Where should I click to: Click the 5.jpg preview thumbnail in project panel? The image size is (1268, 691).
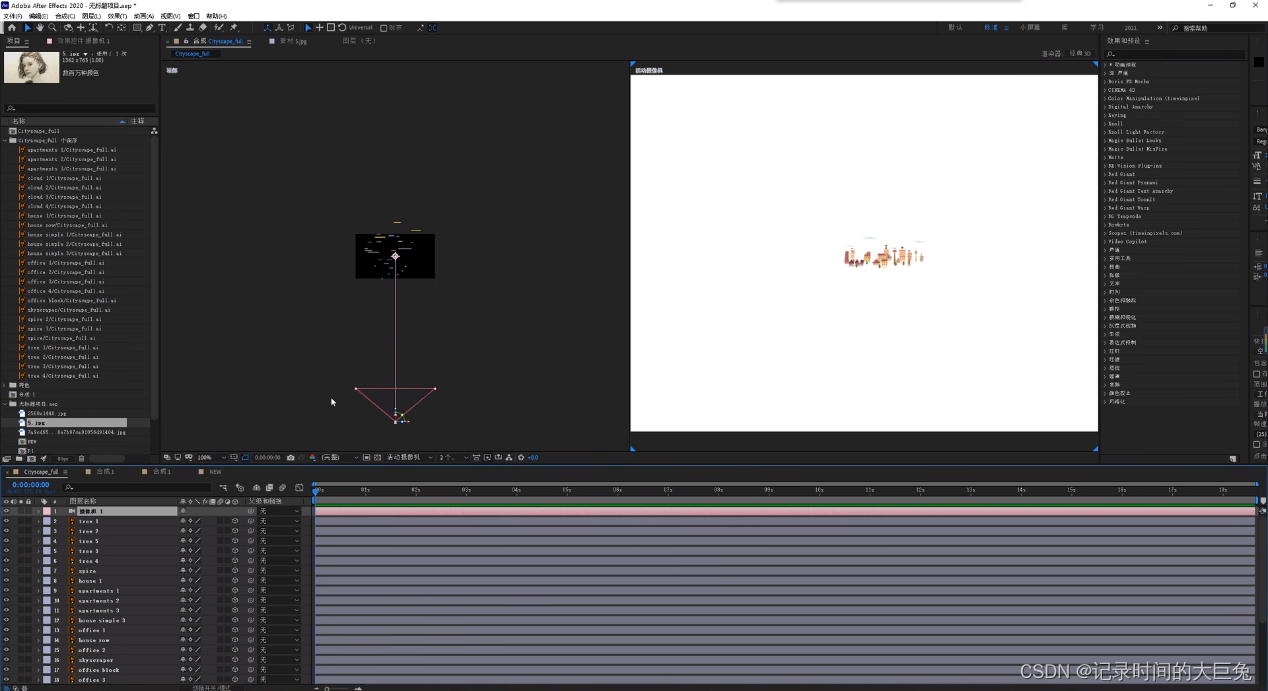click(x=32, y=67)
